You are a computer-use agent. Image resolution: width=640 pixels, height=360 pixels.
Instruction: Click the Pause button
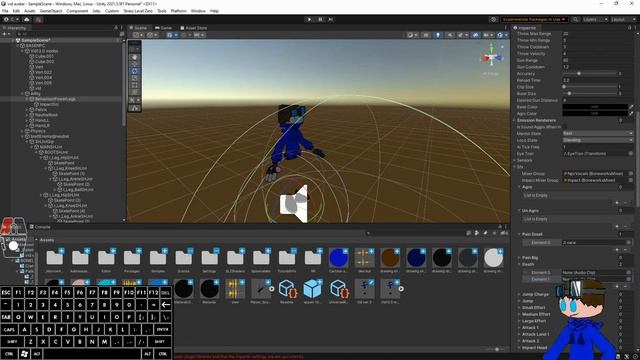click(320, 20)
